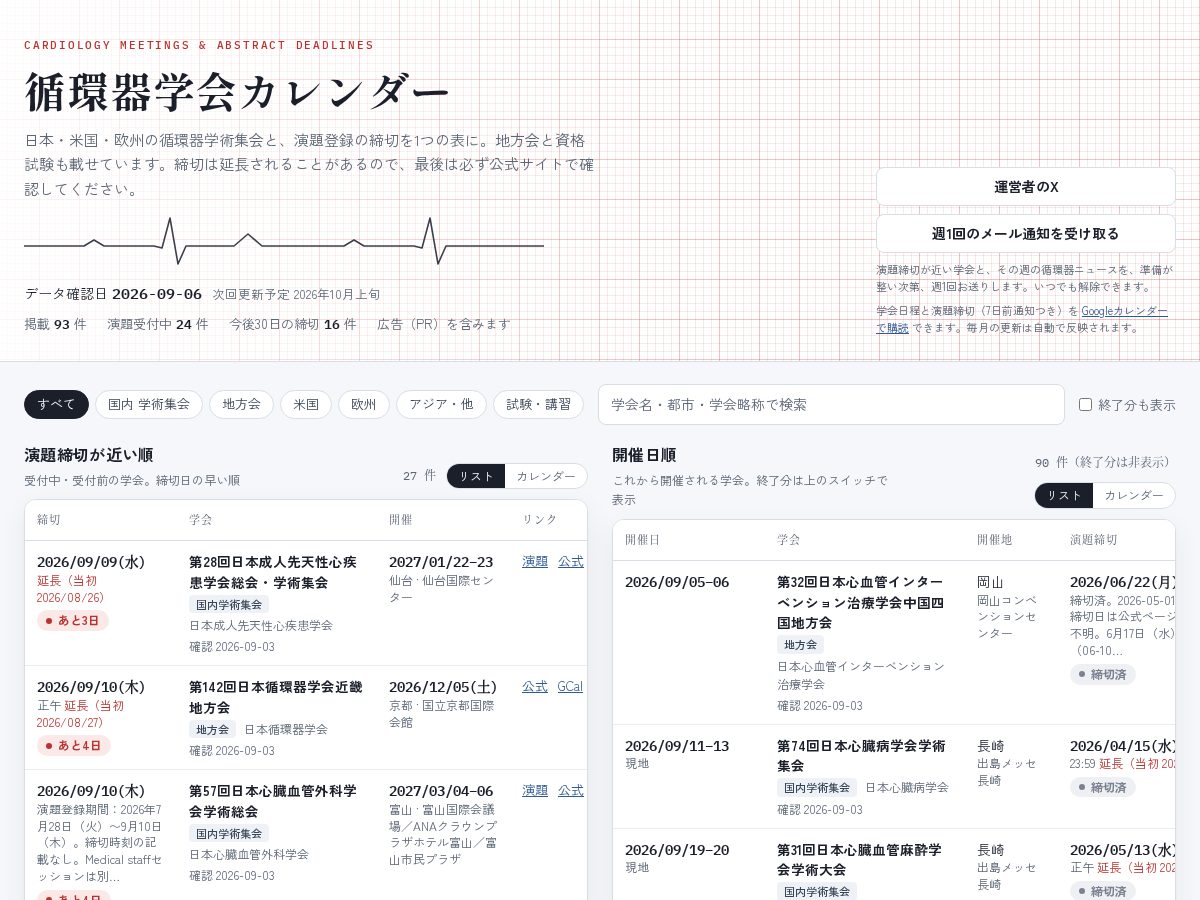The height and width of the screenshot is (900, 1200).
Task: Select the アジア・他 filter chip
Action: [441, 404]
